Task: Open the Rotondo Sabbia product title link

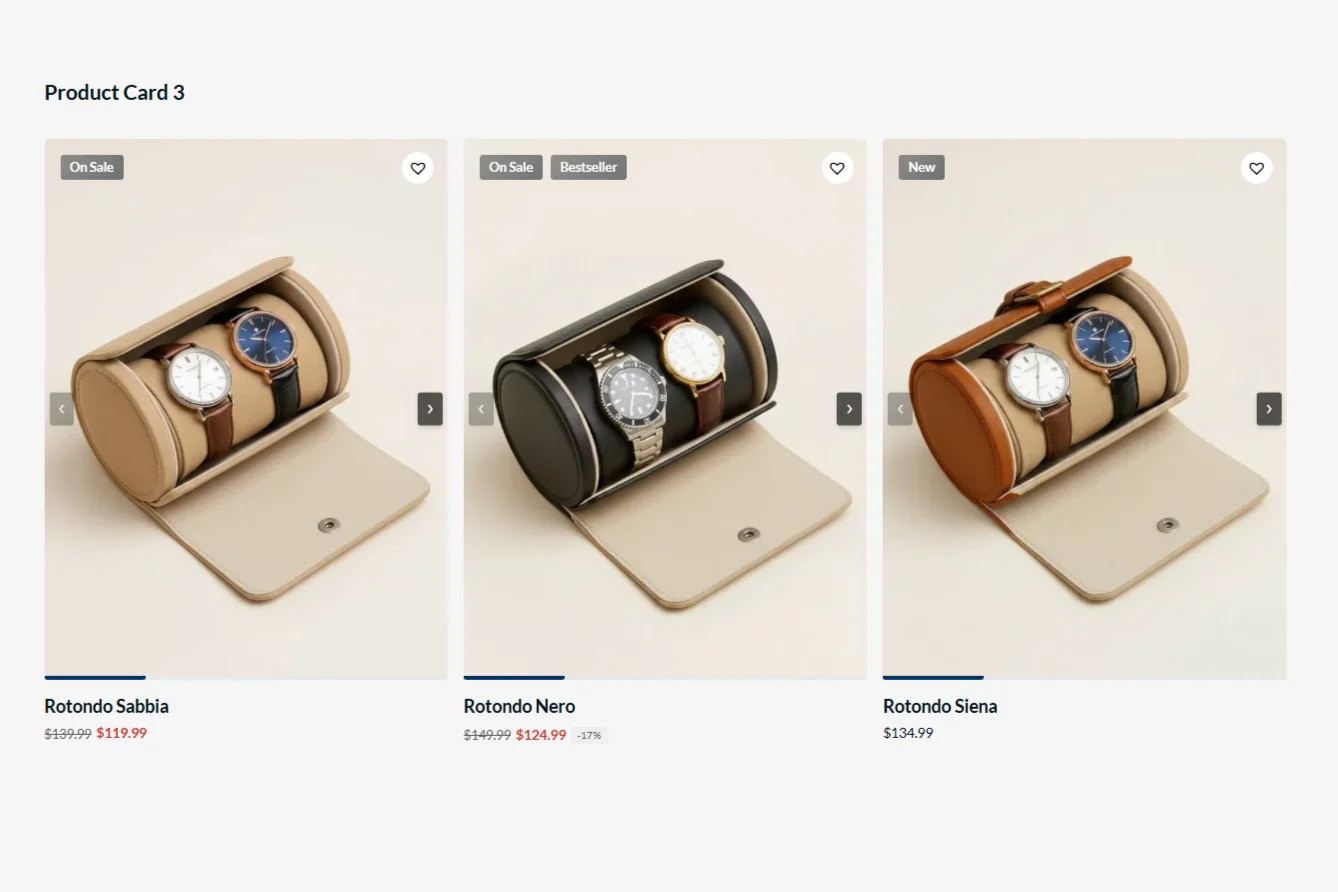Action: [107, 706]
